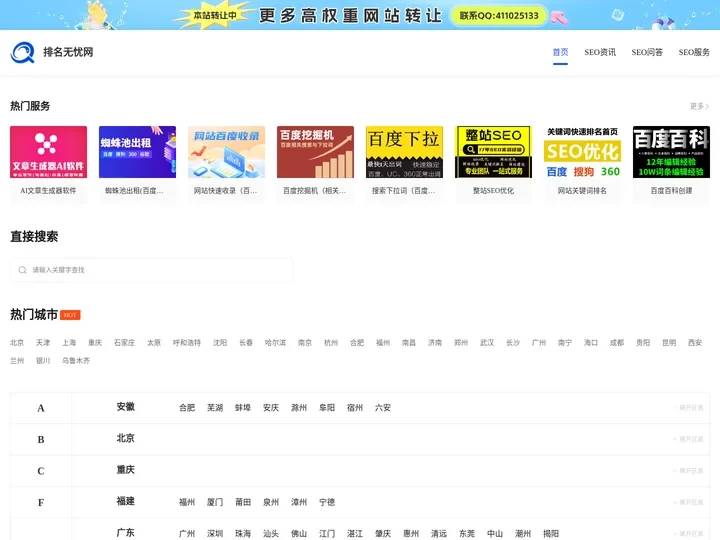The width and height of the screenshot is (720, 540).
Task: Select hot city 成都
Action: [x=617, y=343]
